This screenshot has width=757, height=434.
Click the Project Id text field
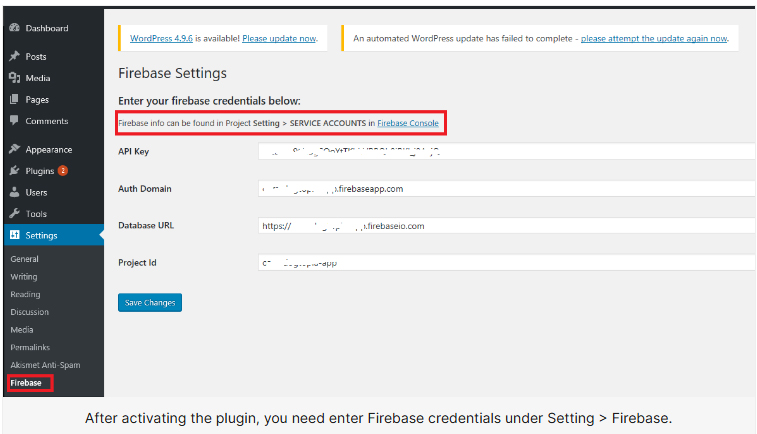pos(505,263)
